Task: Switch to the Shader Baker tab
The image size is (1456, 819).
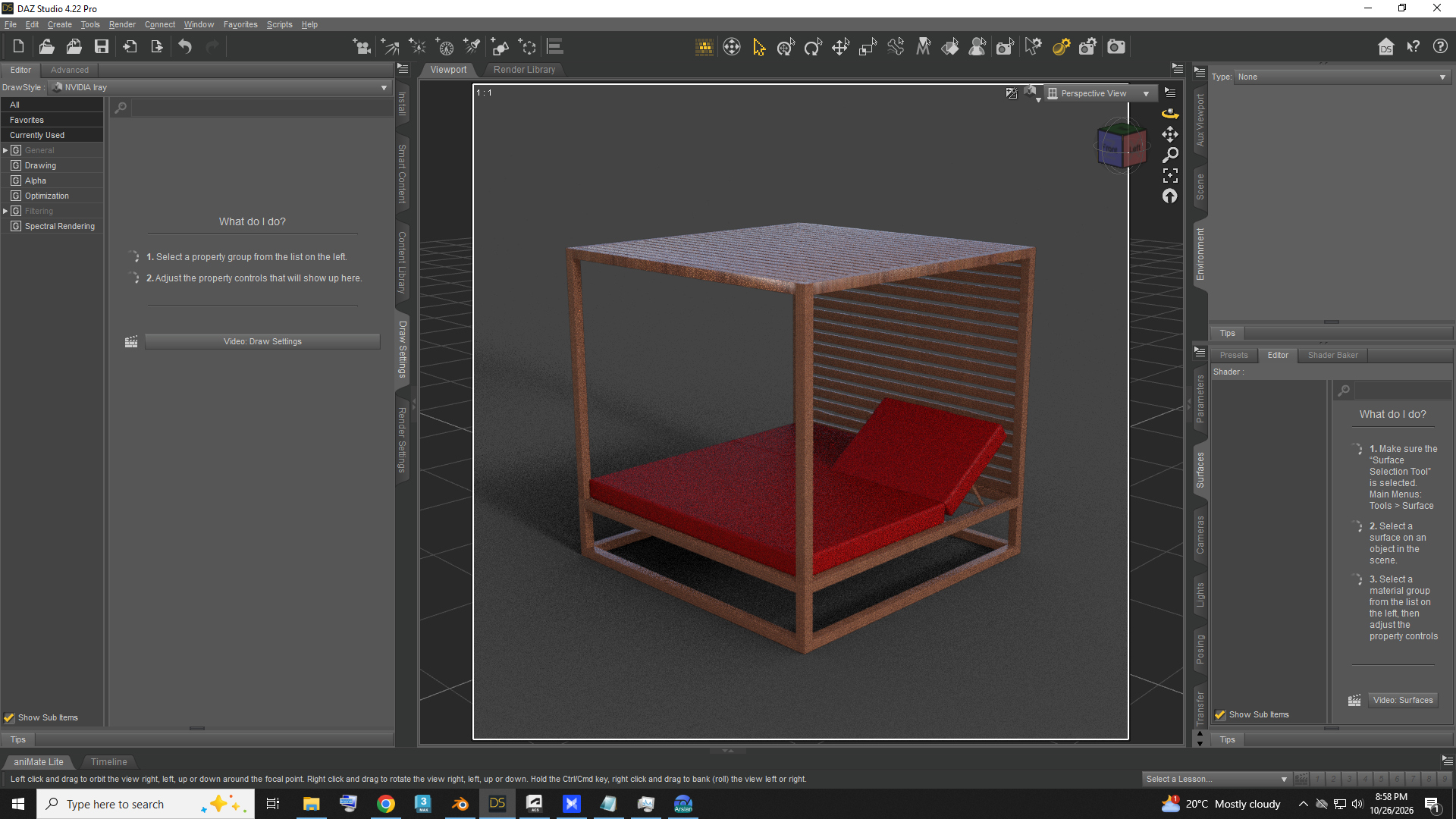Action: coord(1332,355)
